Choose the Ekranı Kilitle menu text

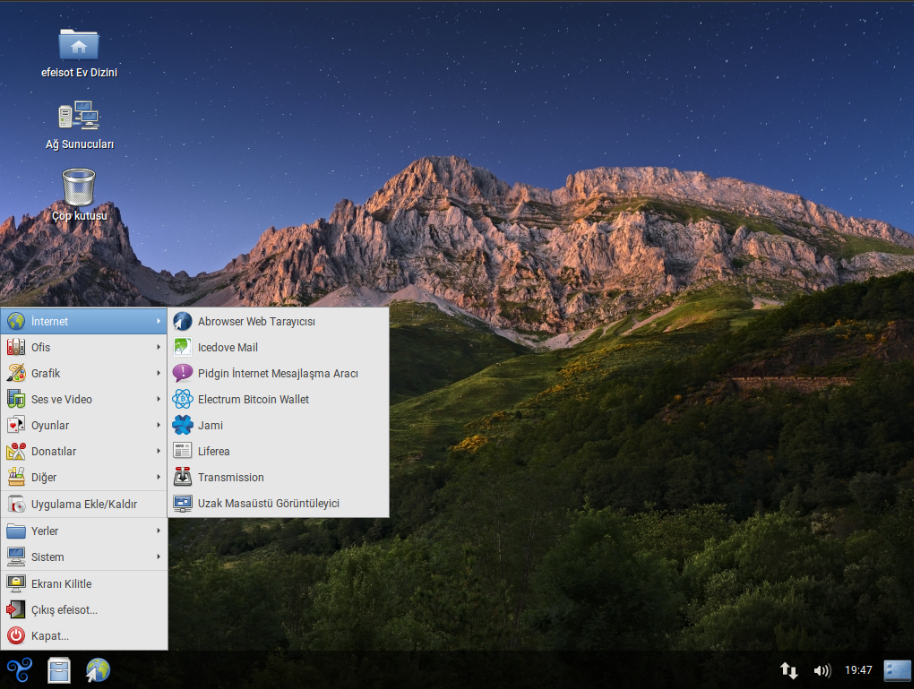click(x=61, y=583)
